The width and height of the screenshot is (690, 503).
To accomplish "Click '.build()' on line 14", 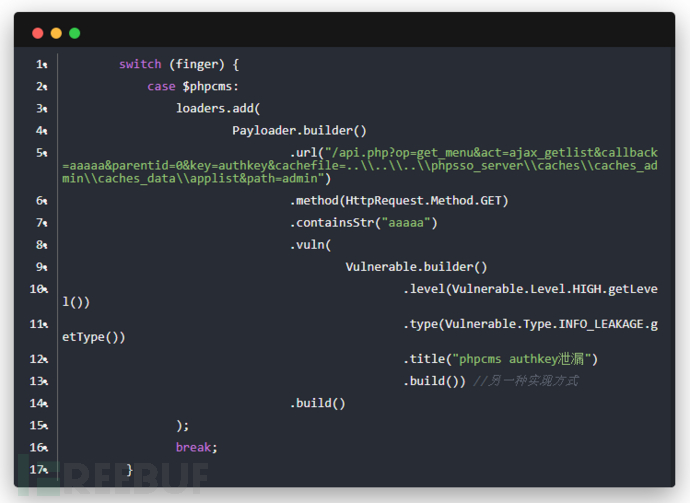I will click(x=318, y=403).
